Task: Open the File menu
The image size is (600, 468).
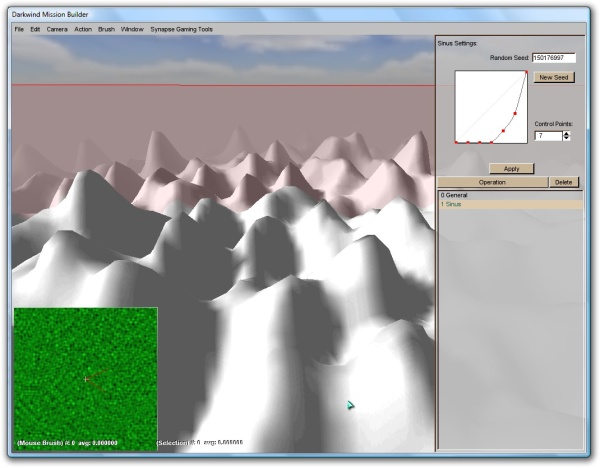Action: point(19,29)
